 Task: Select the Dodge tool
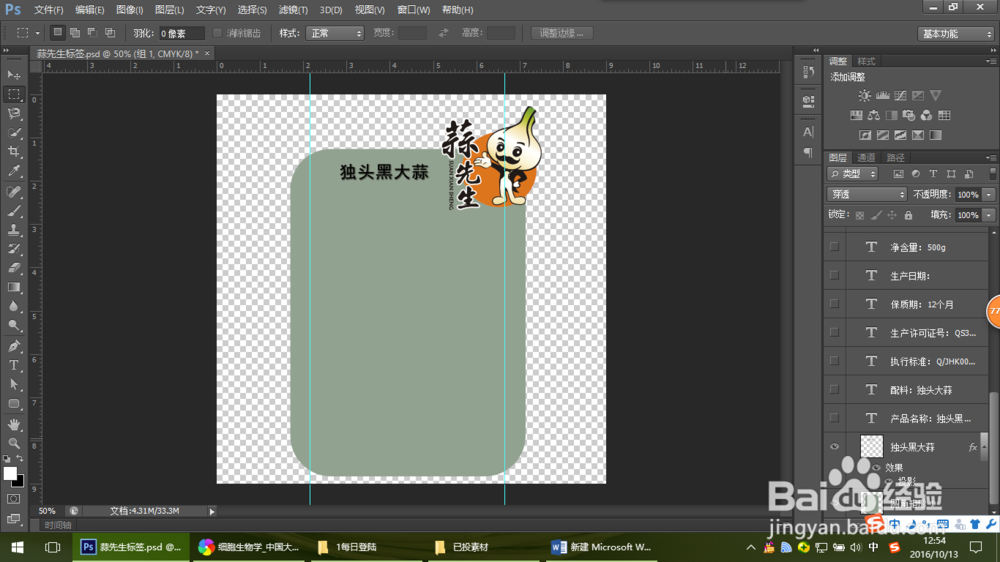[13, 326]
